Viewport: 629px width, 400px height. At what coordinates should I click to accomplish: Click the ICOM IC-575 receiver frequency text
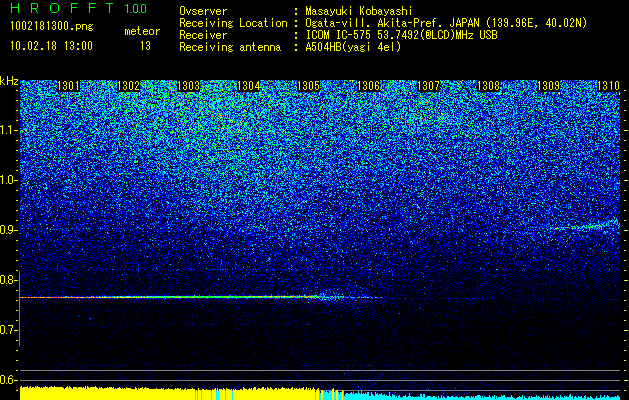point(401,35)
